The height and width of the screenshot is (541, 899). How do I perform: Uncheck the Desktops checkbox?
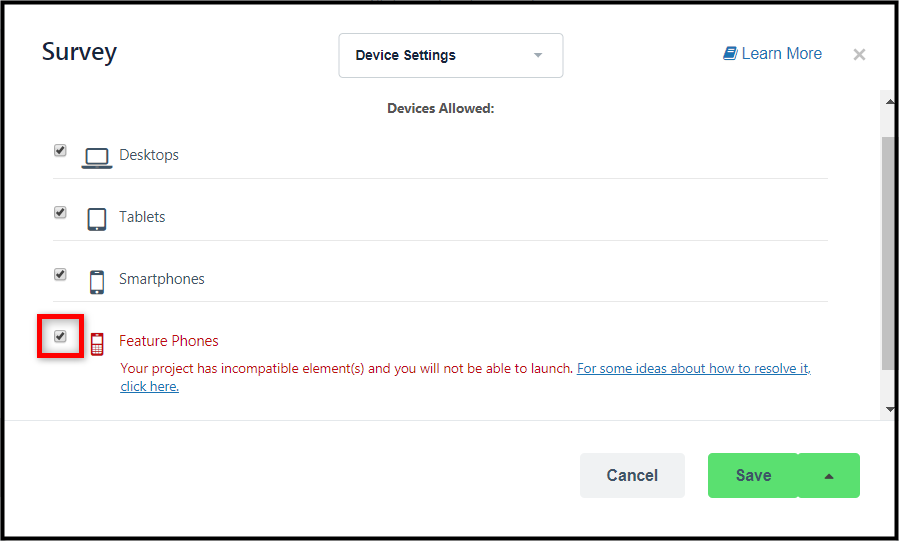(60, 150)
